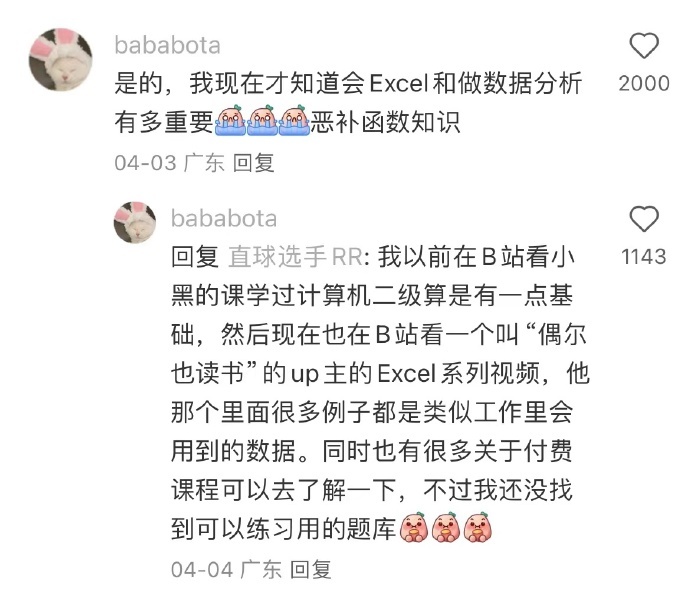Viewport: 690px width, 599px height.
Task: Open the small avatar beside the reply
Action: tap(135, 222)
